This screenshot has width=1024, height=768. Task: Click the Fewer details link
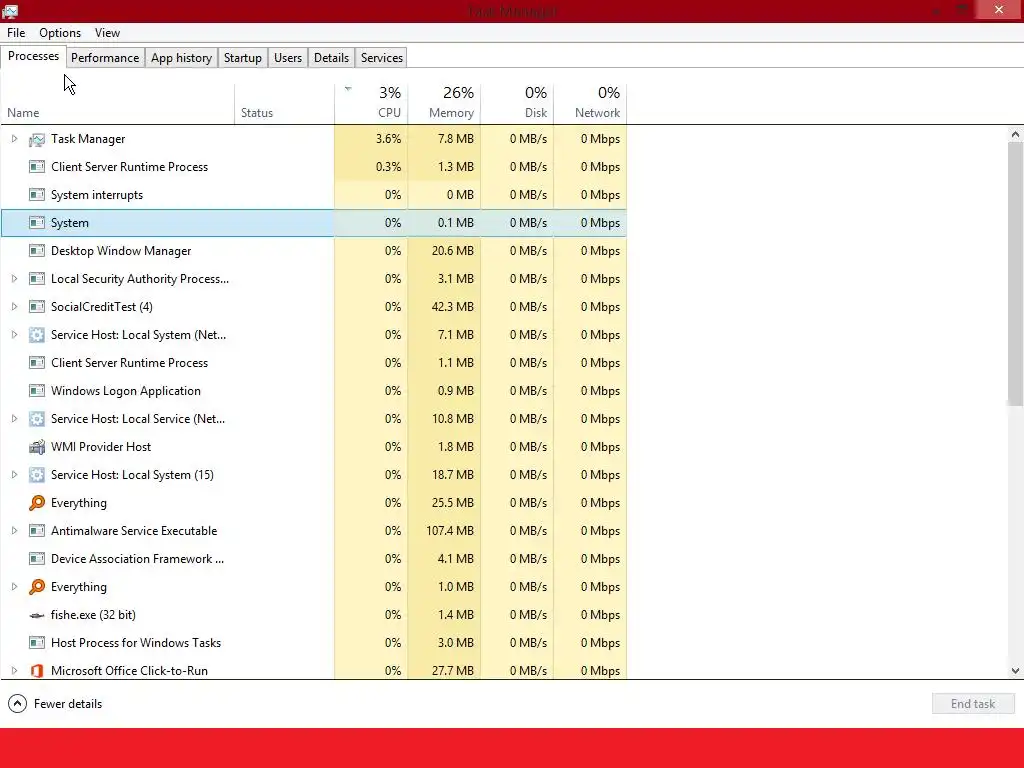[x=68, y=704]
